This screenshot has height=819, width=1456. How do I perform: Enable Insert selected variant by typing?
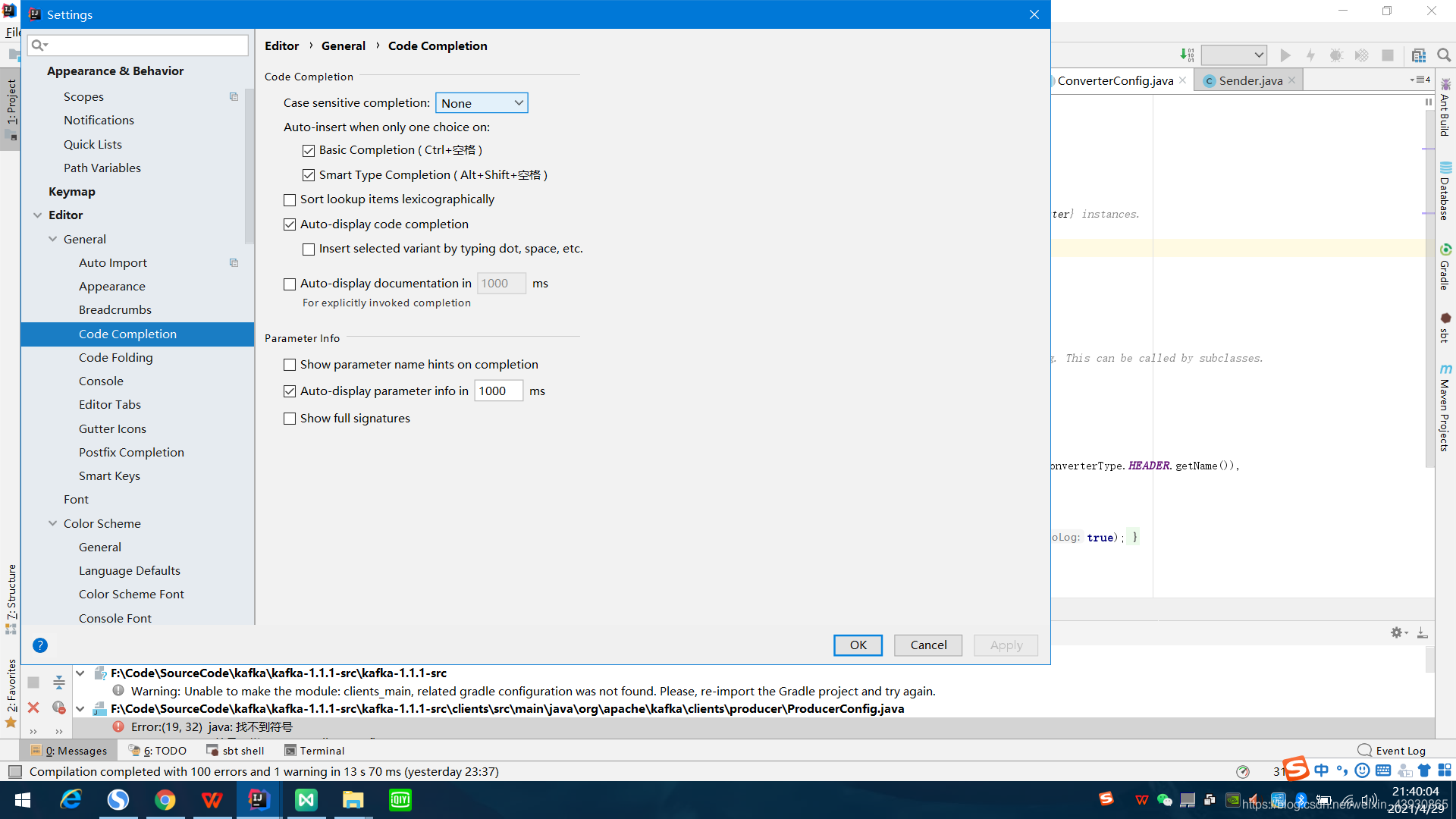309,249
